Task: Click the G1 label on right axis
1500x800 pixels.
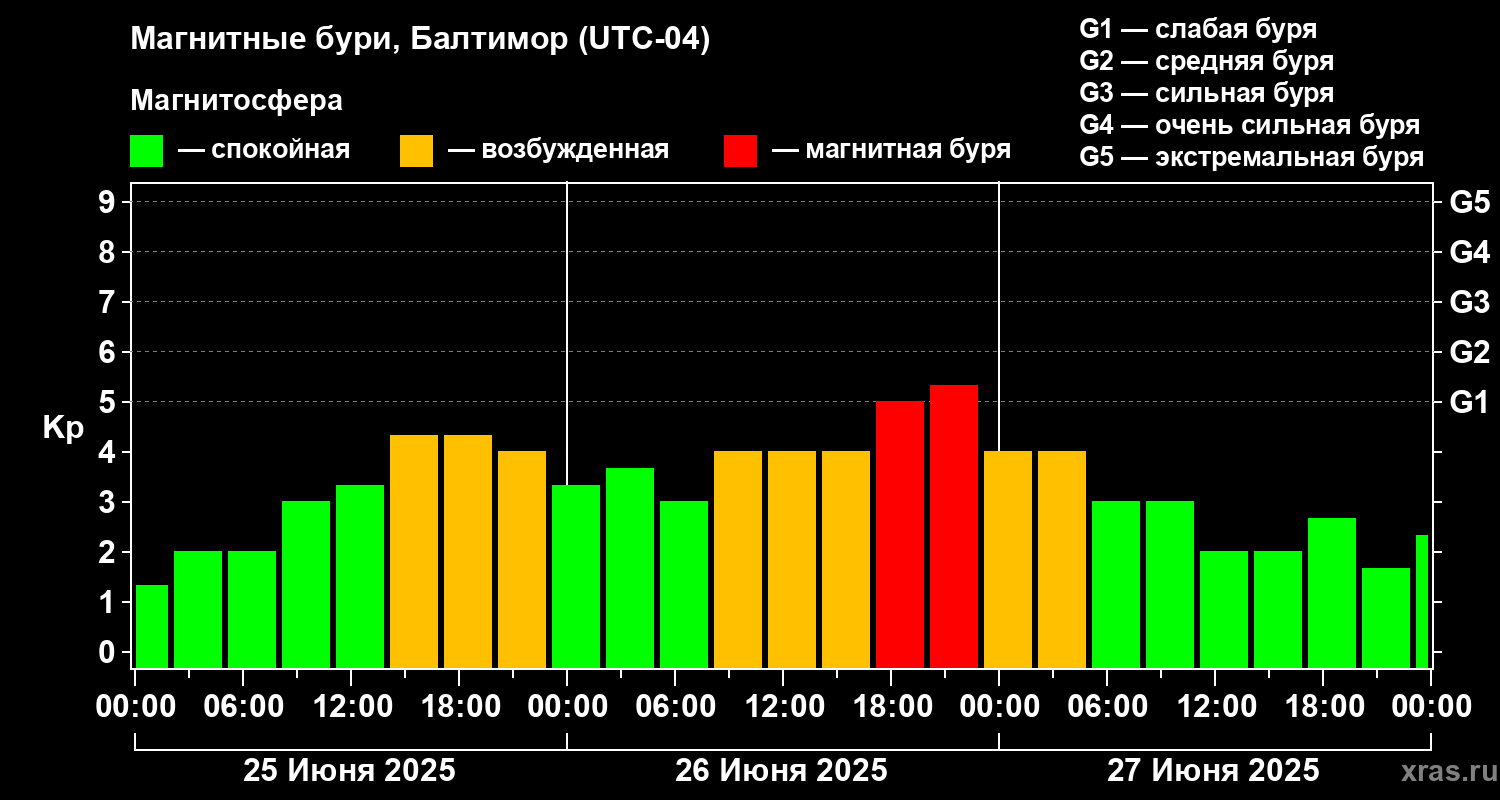Action: click(x=1469, y=402)
